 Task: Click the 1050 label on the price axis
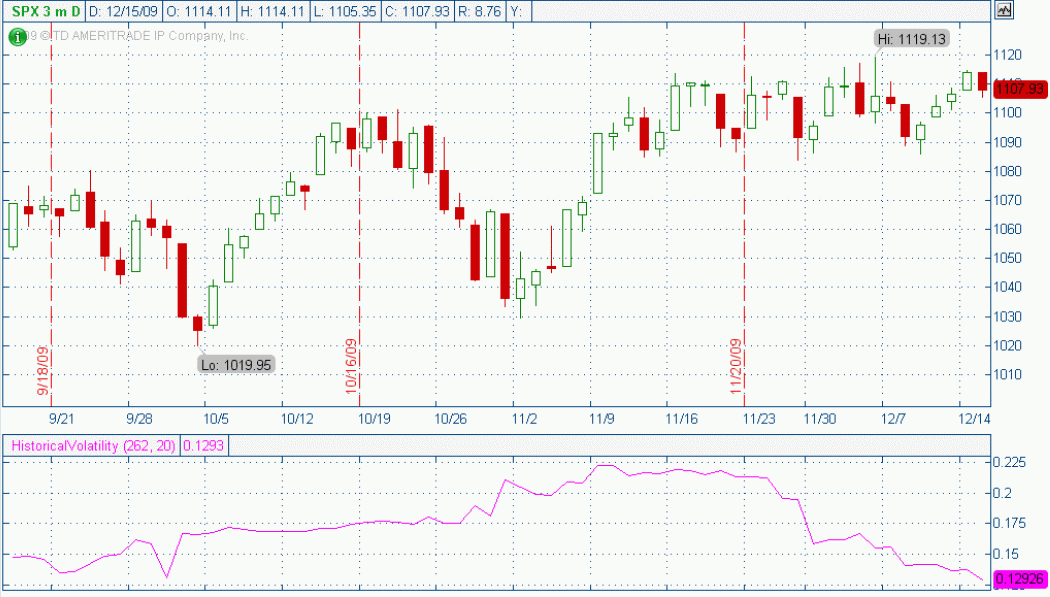(1005, 258)
